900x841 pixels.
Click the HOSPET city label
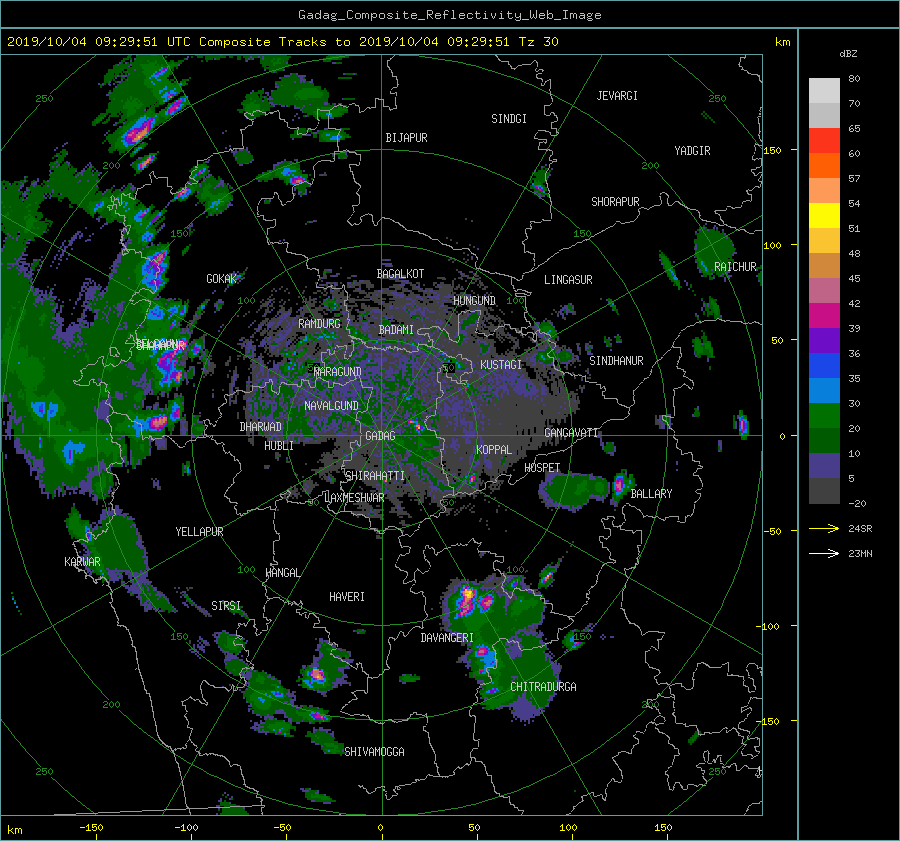click(542, 468)
